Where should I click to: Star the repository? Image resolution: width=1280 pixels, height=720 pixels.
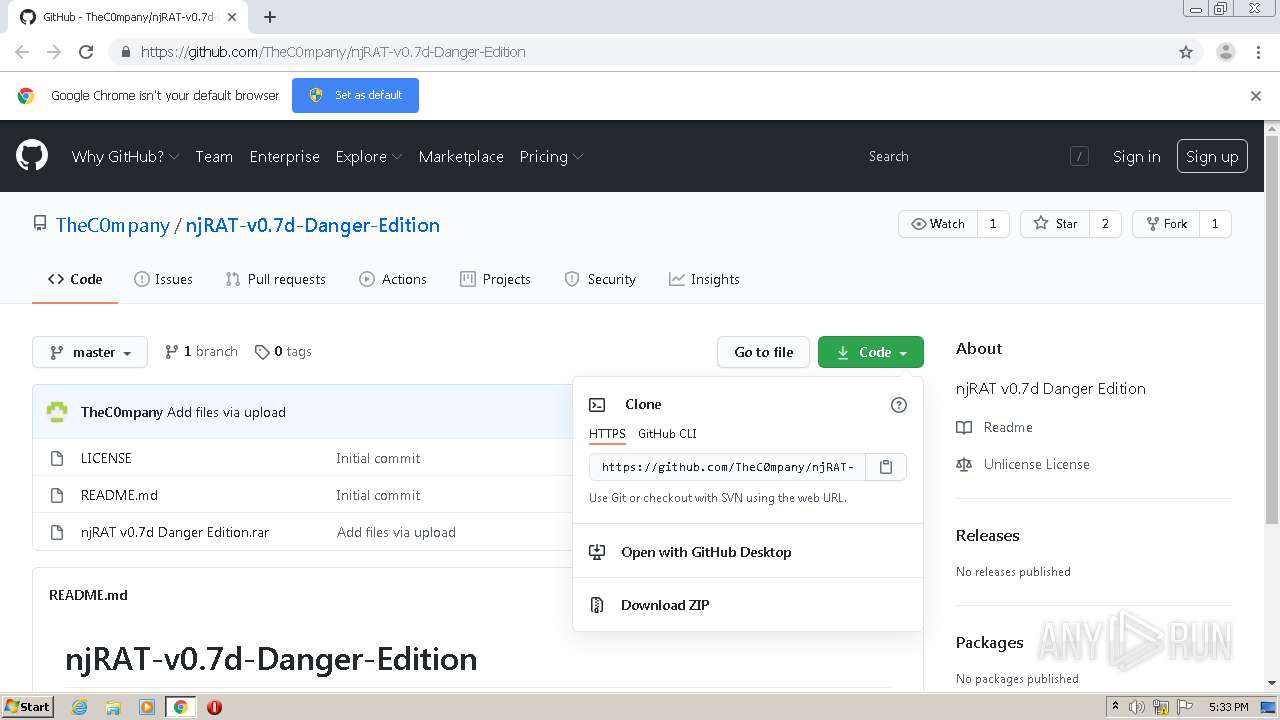click(x=1055, y=224)
